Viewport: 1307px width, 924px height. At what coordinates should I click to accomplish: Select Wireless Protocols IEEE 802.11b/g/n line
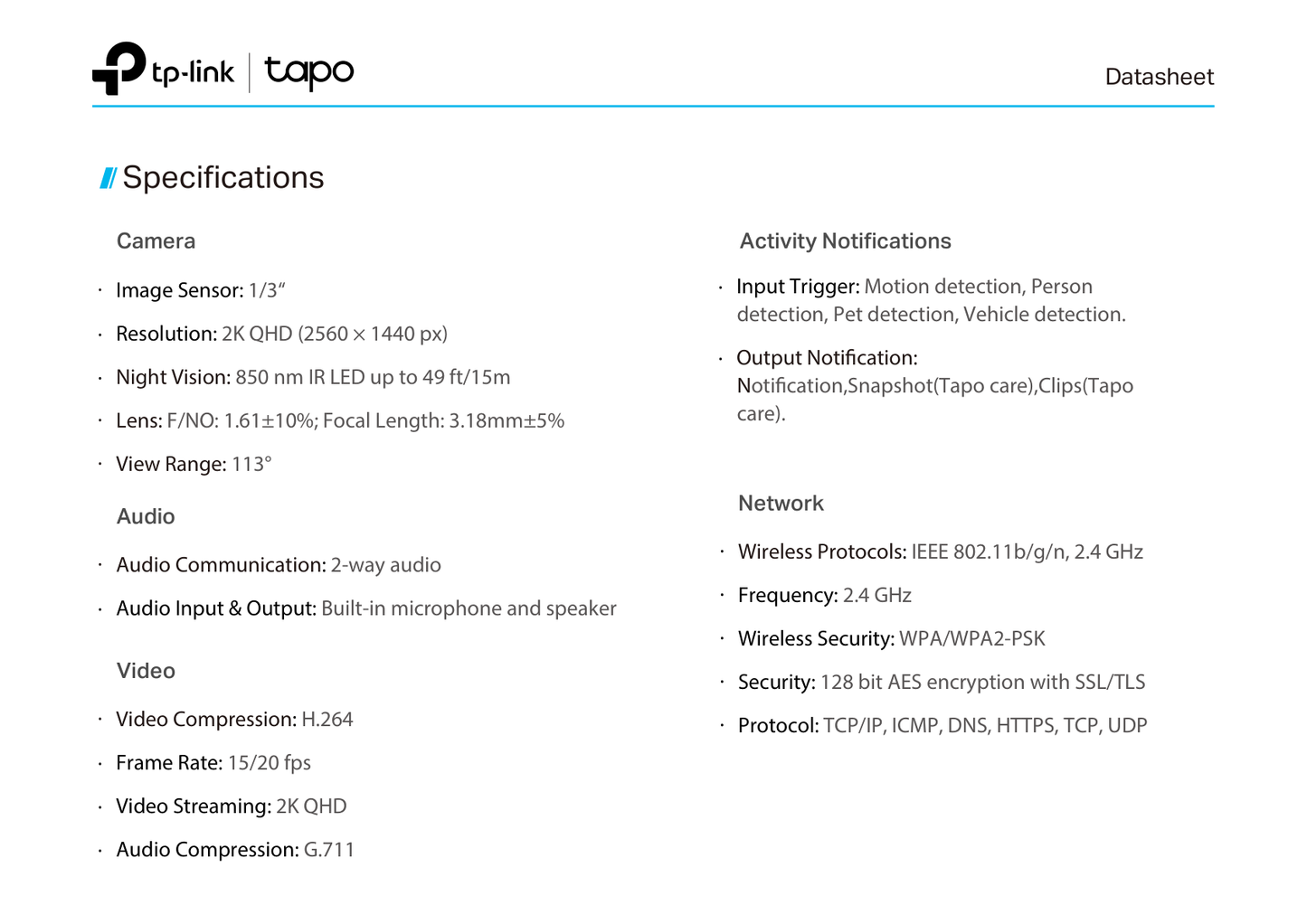(941, 552)
